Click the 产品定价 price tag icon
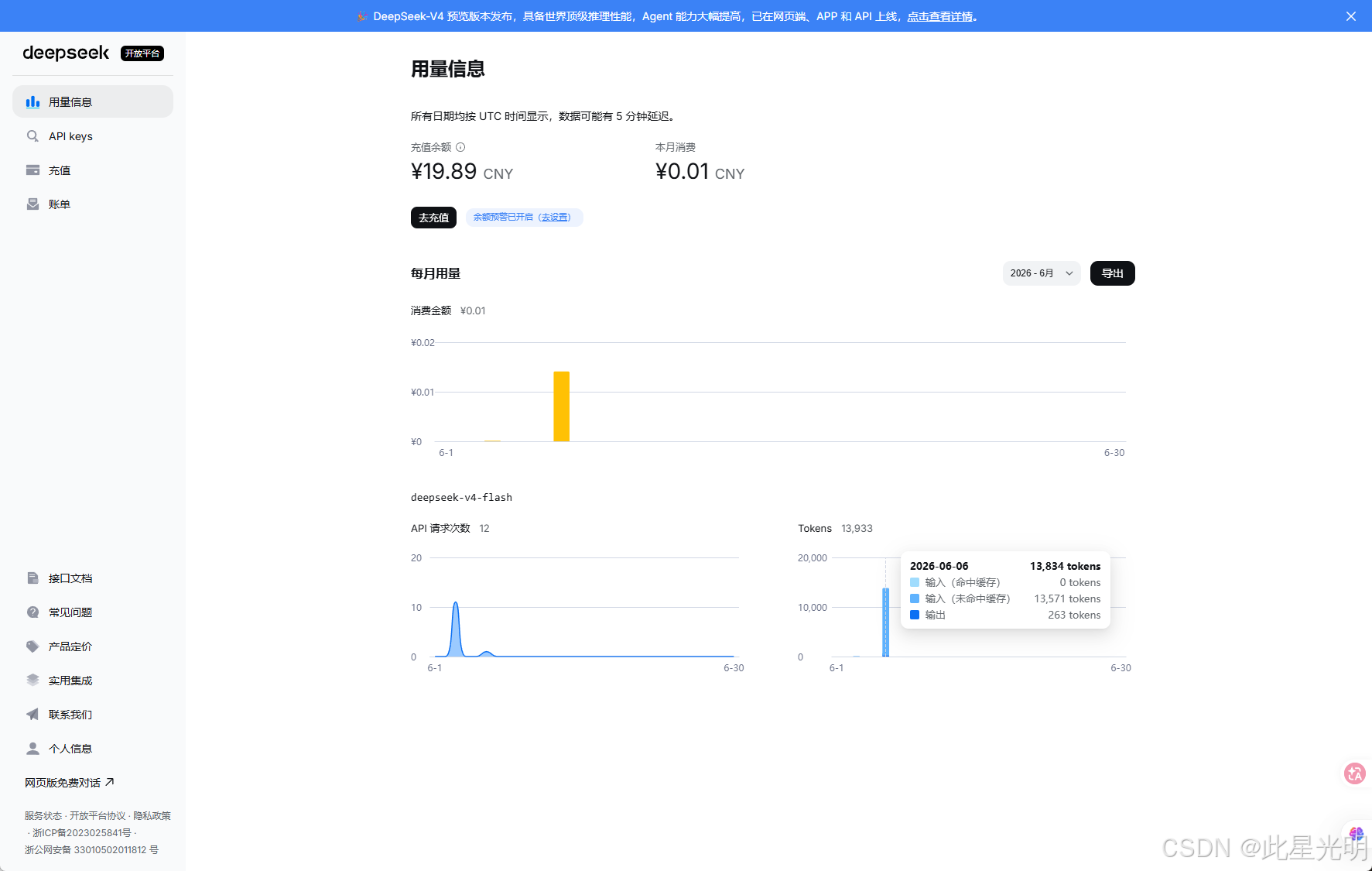The width and height of the screenshot is (1372, 871). 33,646
